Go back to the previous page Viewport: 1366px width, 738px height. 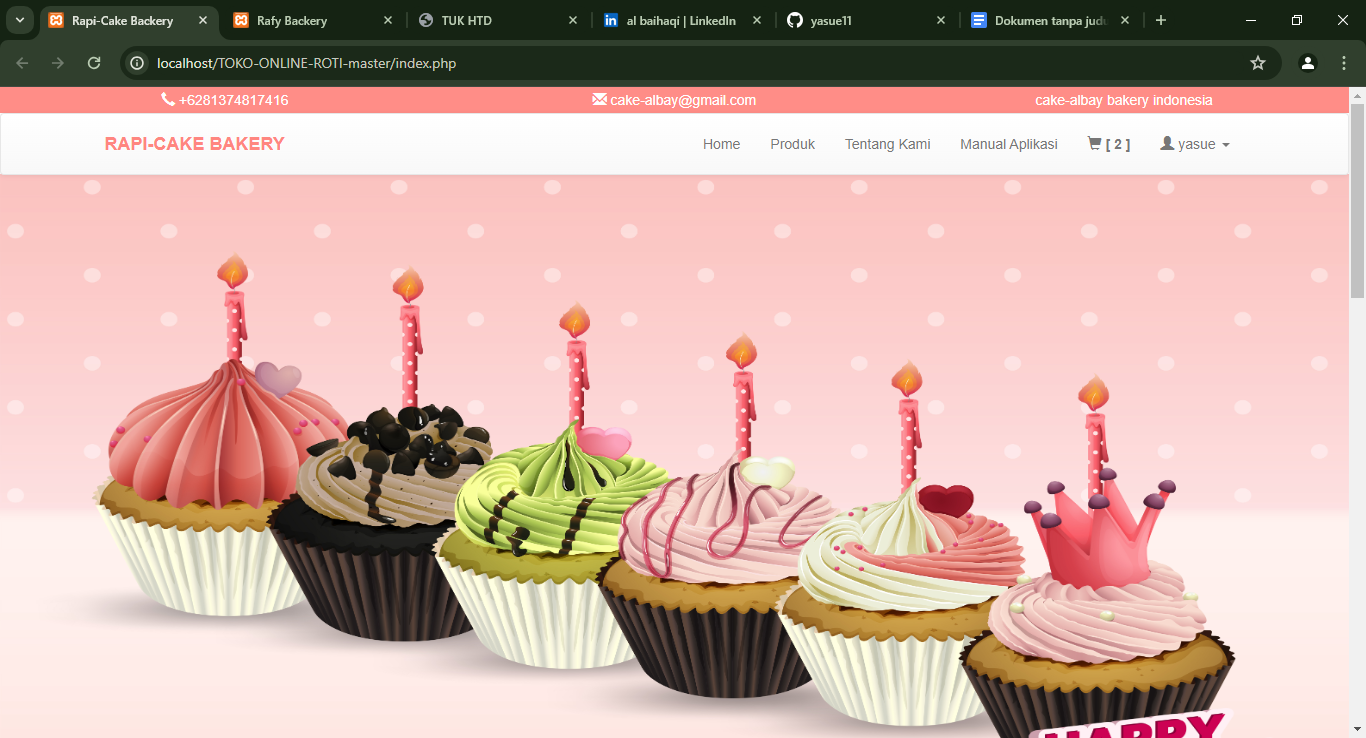pos(22,63)
